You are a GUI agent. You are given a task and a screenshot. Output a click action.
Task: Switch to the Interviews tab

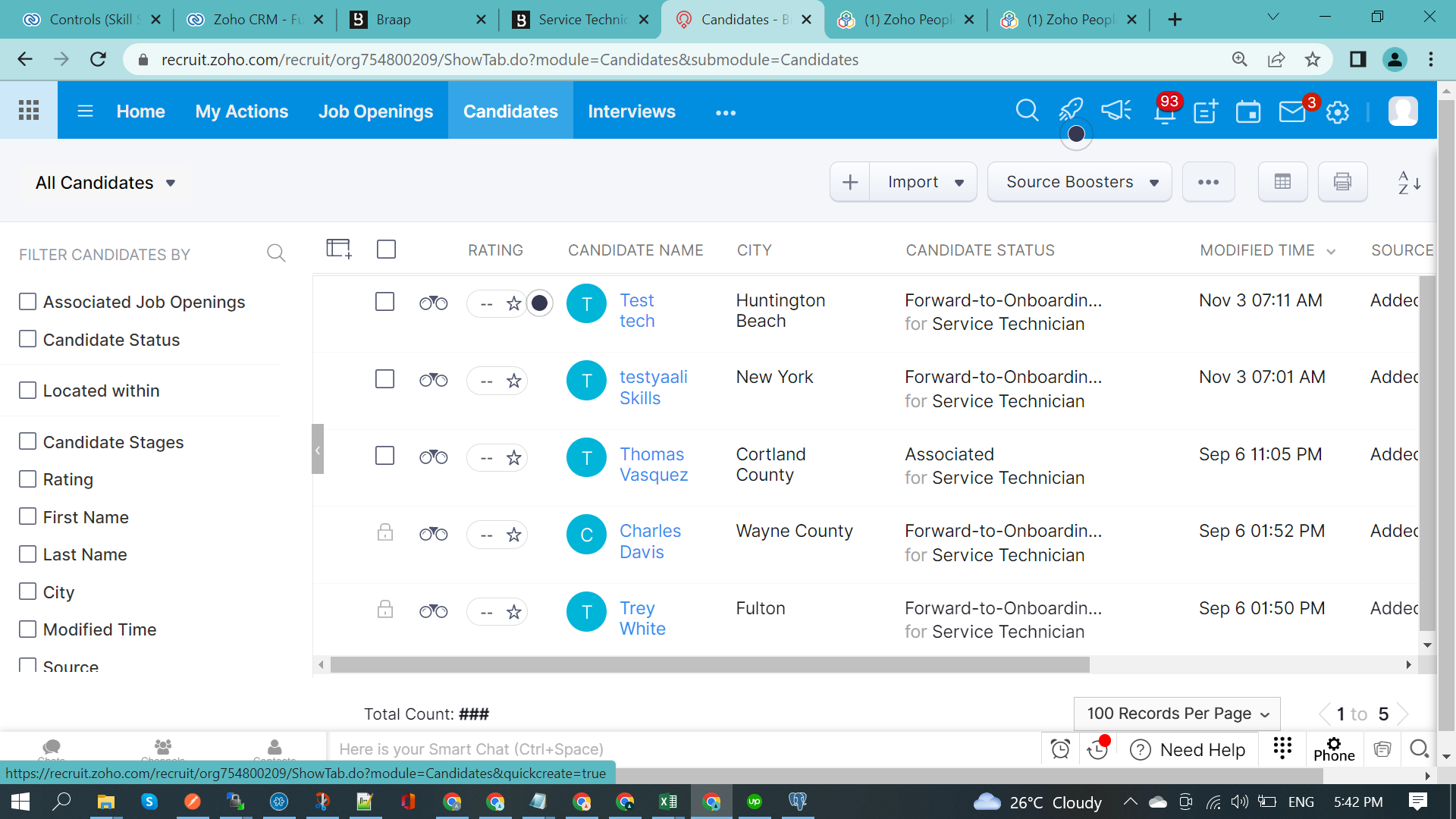(x=631, y=111)
